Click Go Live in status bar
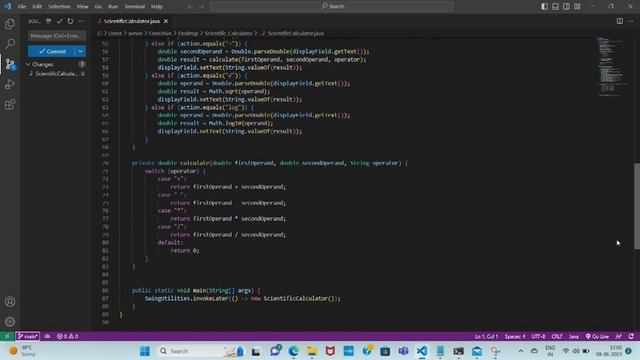640x360 pixels. [598, 336]
